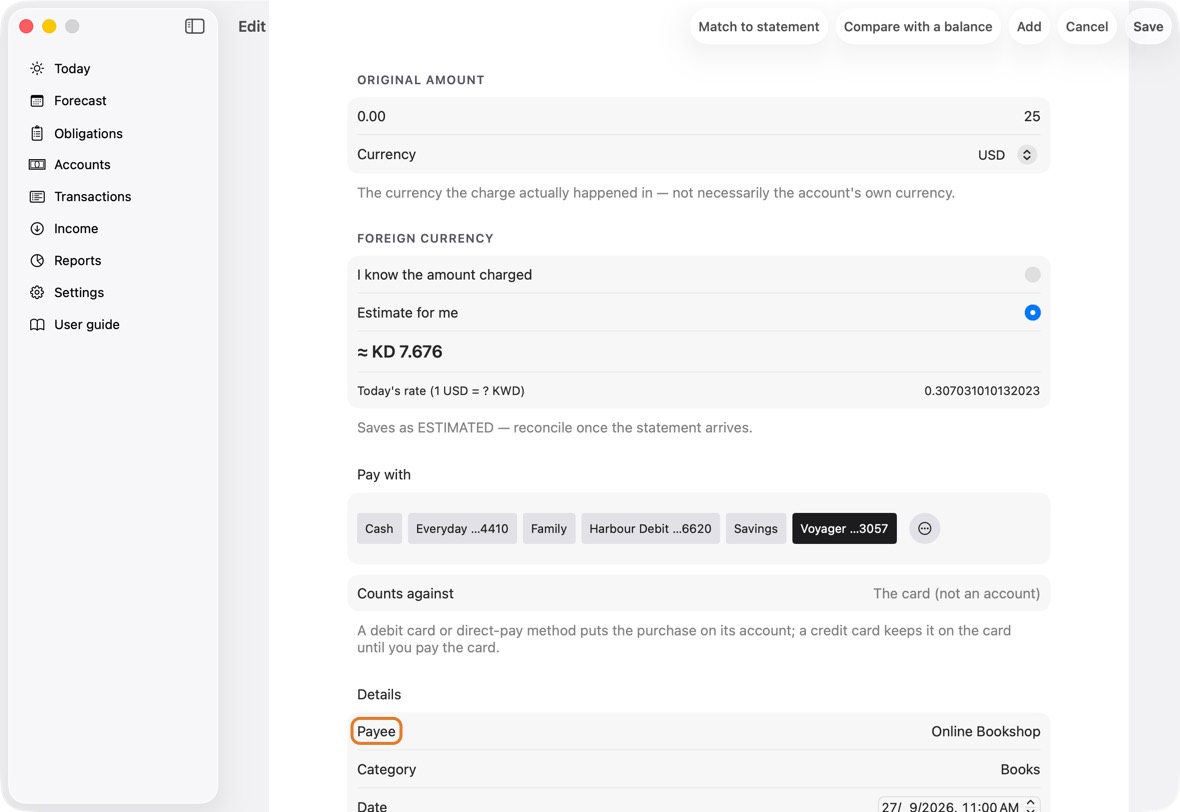Click the Match to statement button
This screenshot has height=812, width=1180.
(x=758, y=26)
